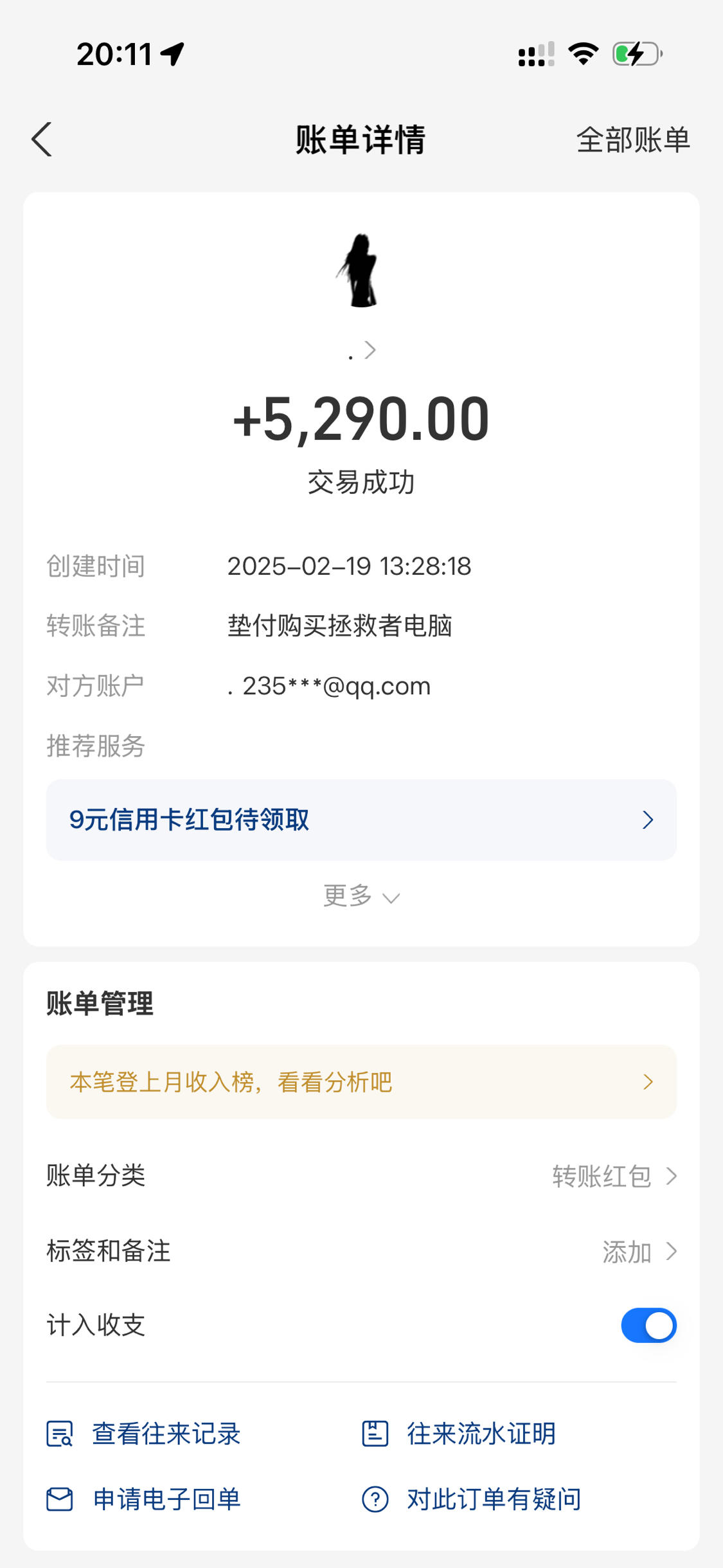The height and width of the screenshot is (1568, 723).
Task: Tap the Wi-Fi status bar icon
Action: point(584,54)
